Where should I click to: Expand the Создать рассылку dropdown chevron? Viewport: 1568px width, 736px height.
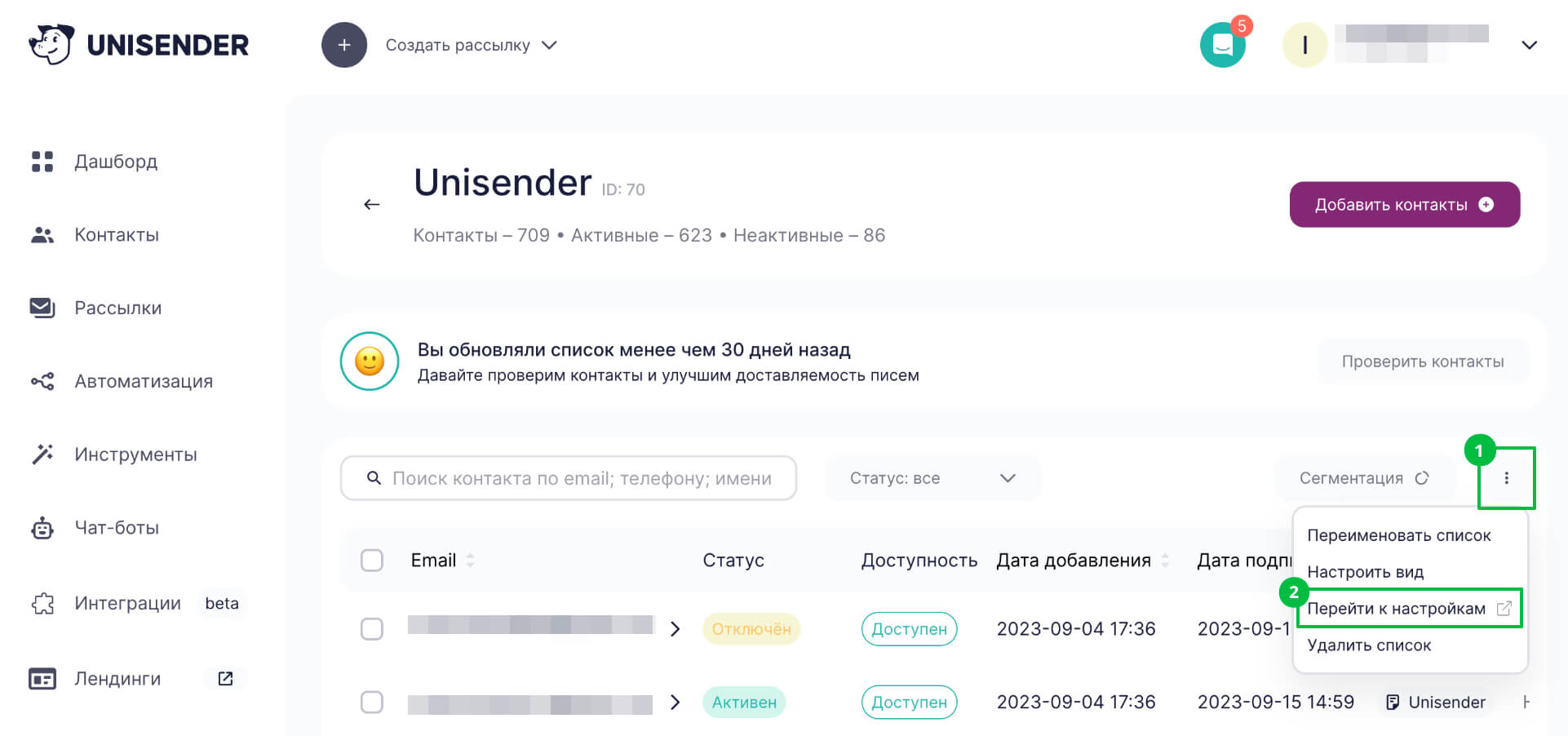pos(550,45)
